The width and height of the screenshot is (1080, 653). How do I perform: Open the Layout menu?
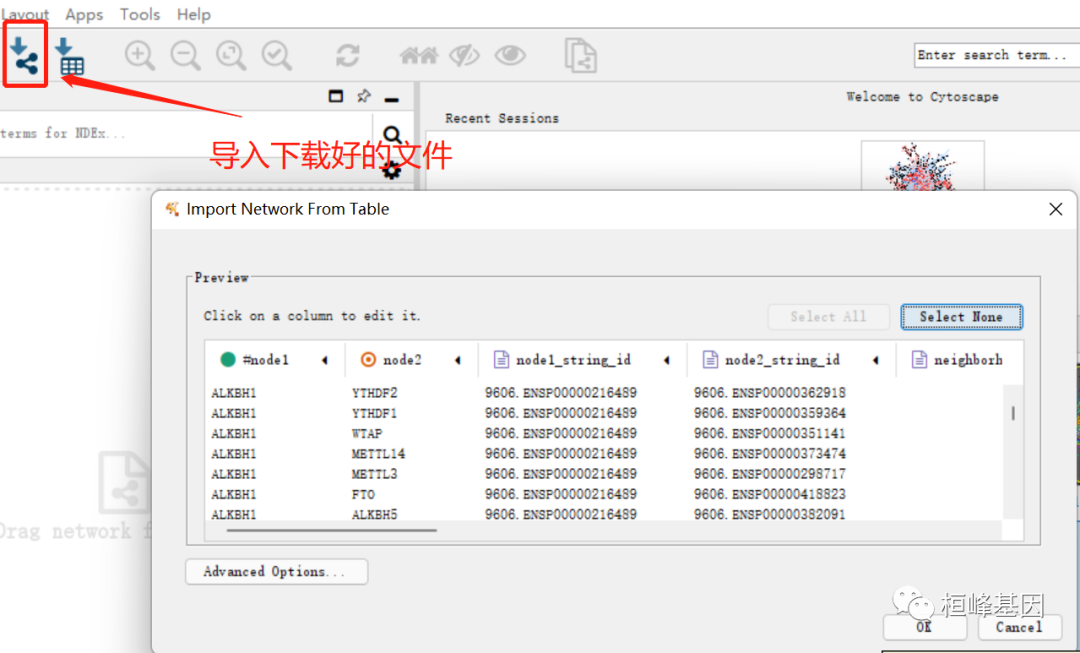click(x=25, y=14)
